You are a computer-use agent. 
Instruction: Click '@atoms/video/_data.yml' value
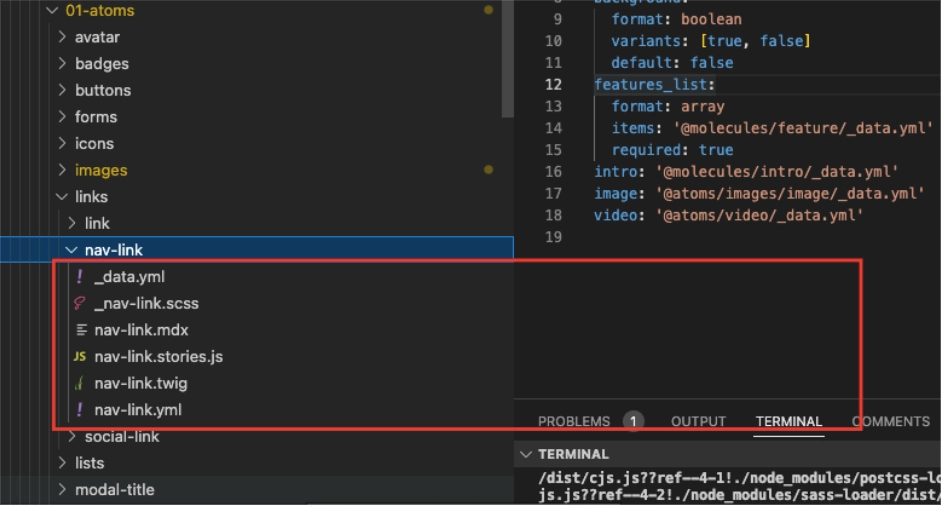(759, 215)
